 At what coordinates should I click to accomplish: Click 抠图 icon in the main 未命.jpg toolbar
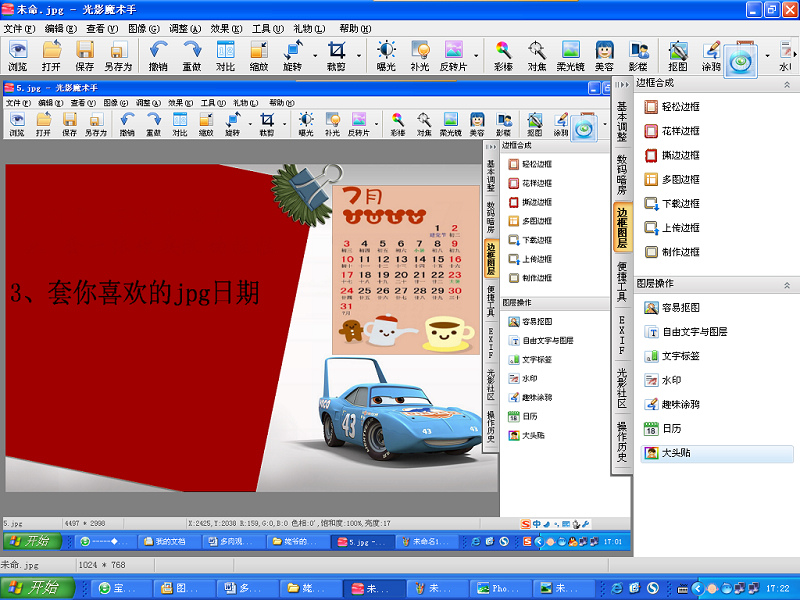pos(678,56)
